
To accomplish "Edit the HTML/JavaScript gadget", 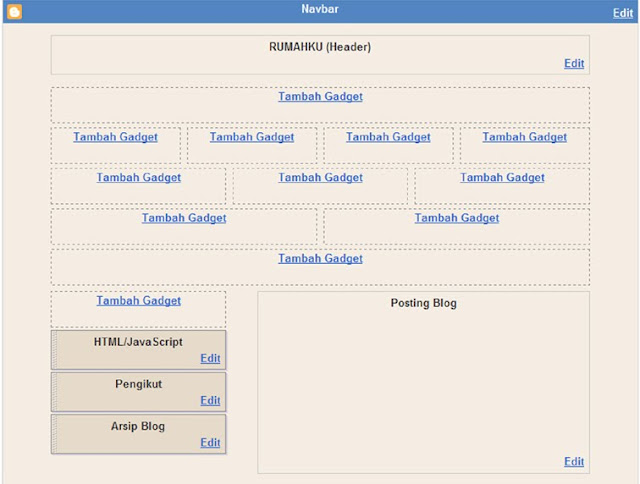I will [210, 358].
